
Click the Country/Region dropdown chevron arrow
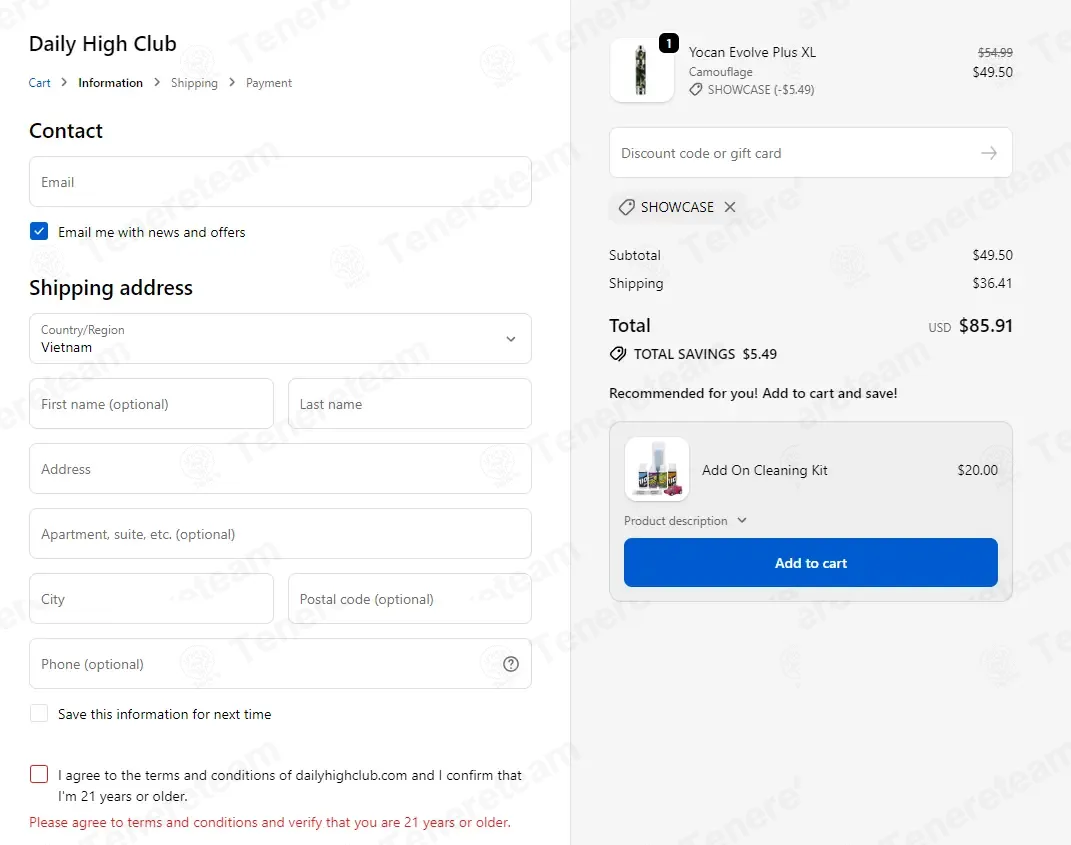coord(510,339)
